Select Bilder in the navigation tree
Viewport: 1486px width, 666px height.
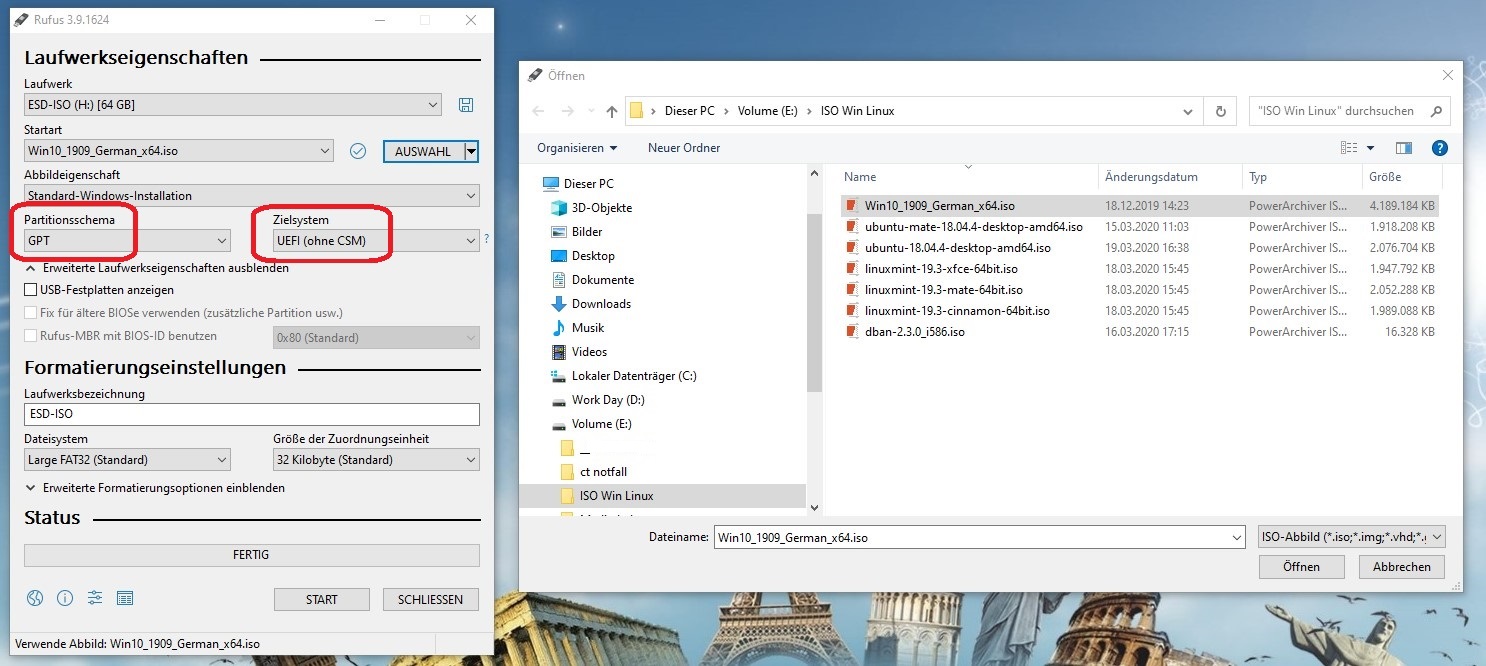(577, 232)
